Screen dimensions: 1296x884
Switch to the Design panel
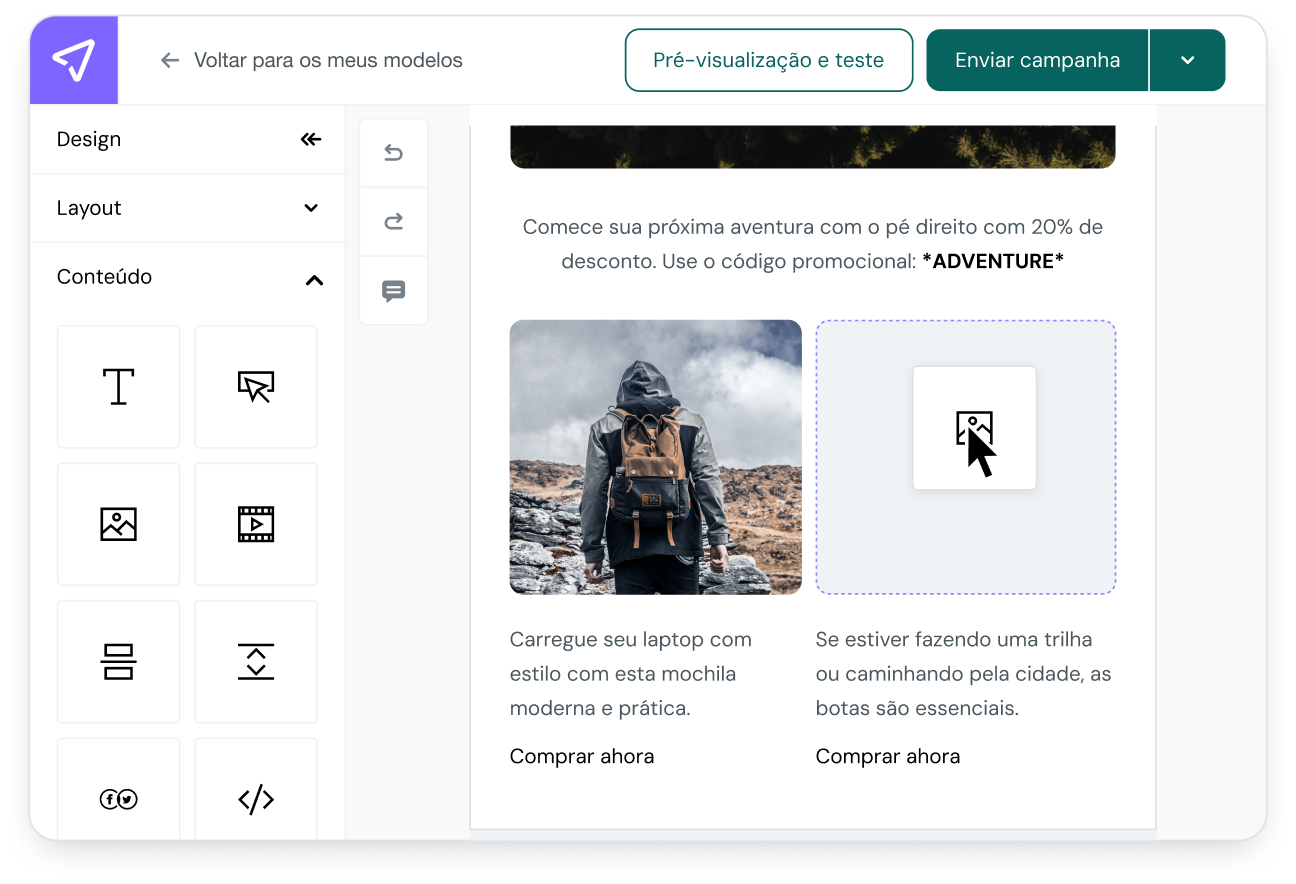click(88, 139)
